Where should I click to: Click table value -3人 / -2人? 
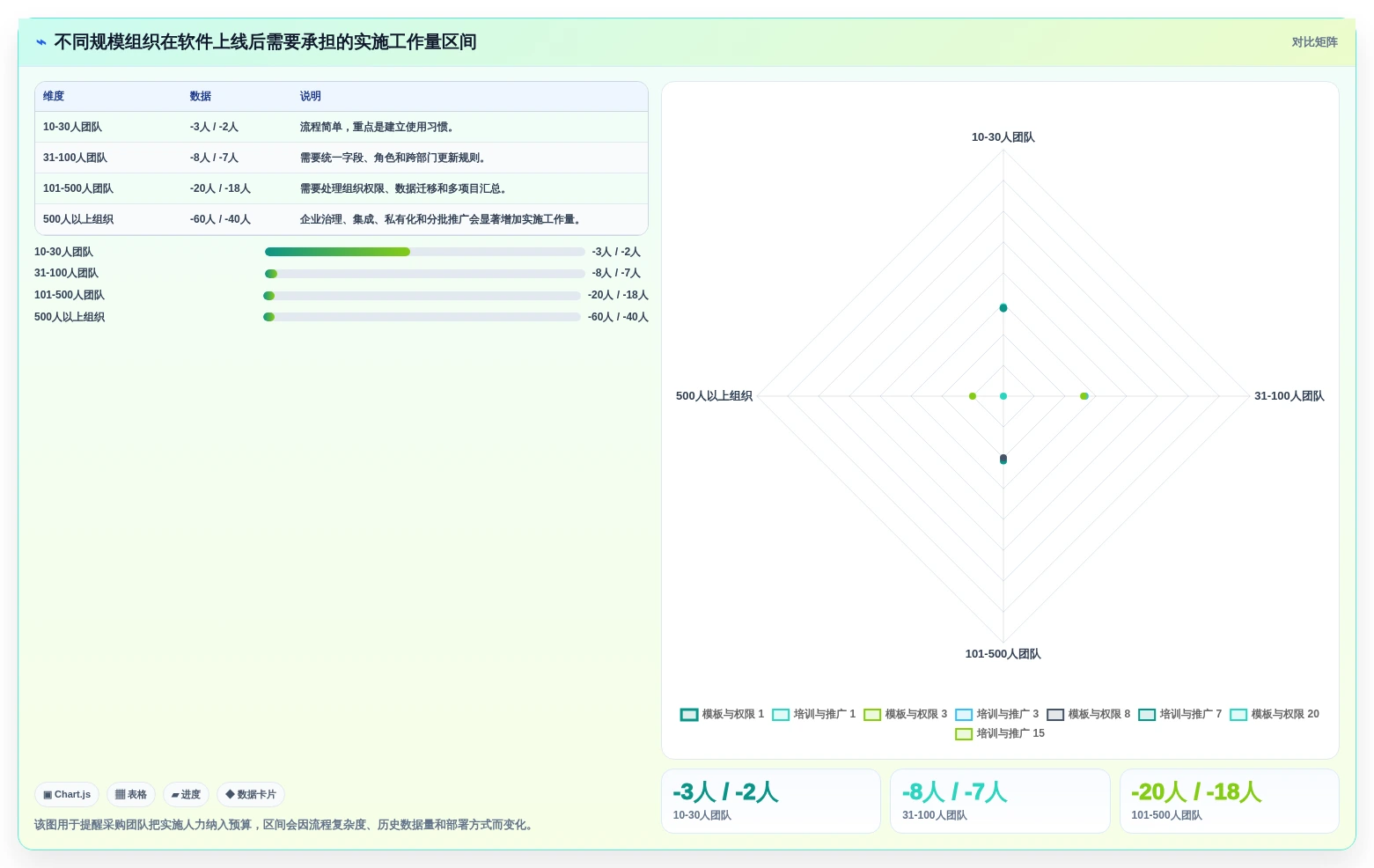coord(214,127)
